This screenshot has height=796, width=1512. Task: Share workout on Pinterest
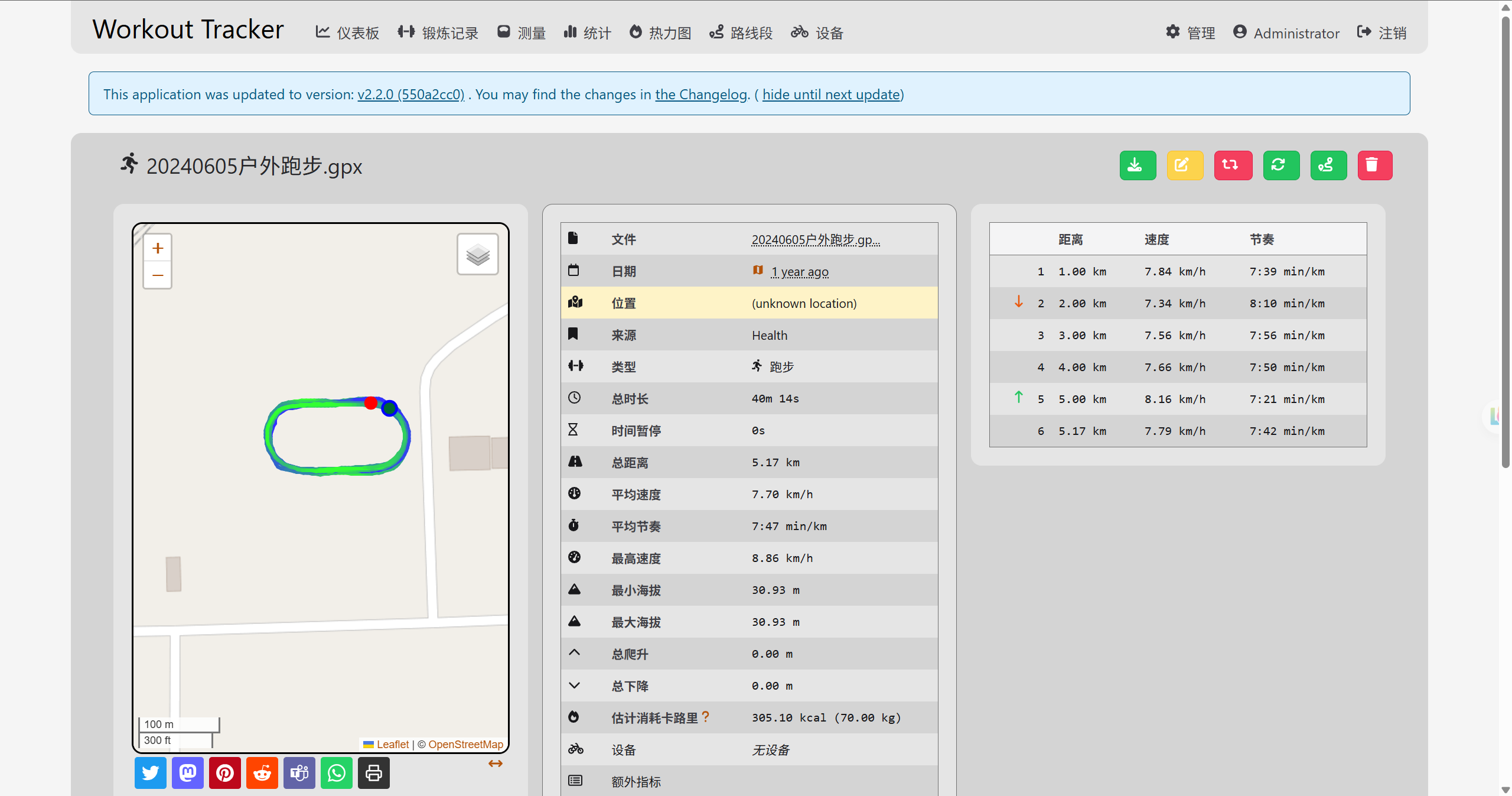click(x=225, y=773)
